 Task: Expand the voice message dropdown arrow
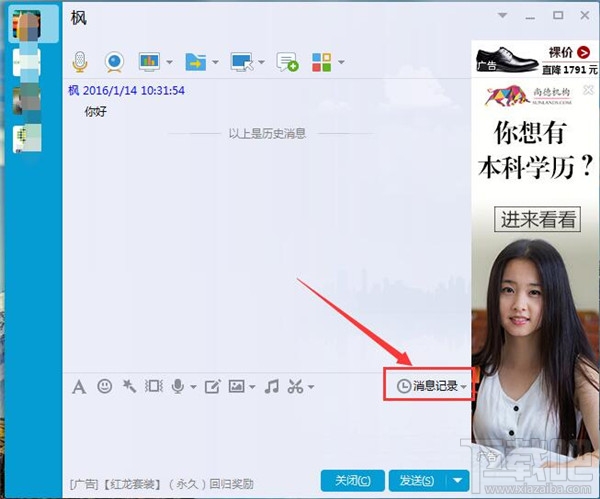click(193, 387)
